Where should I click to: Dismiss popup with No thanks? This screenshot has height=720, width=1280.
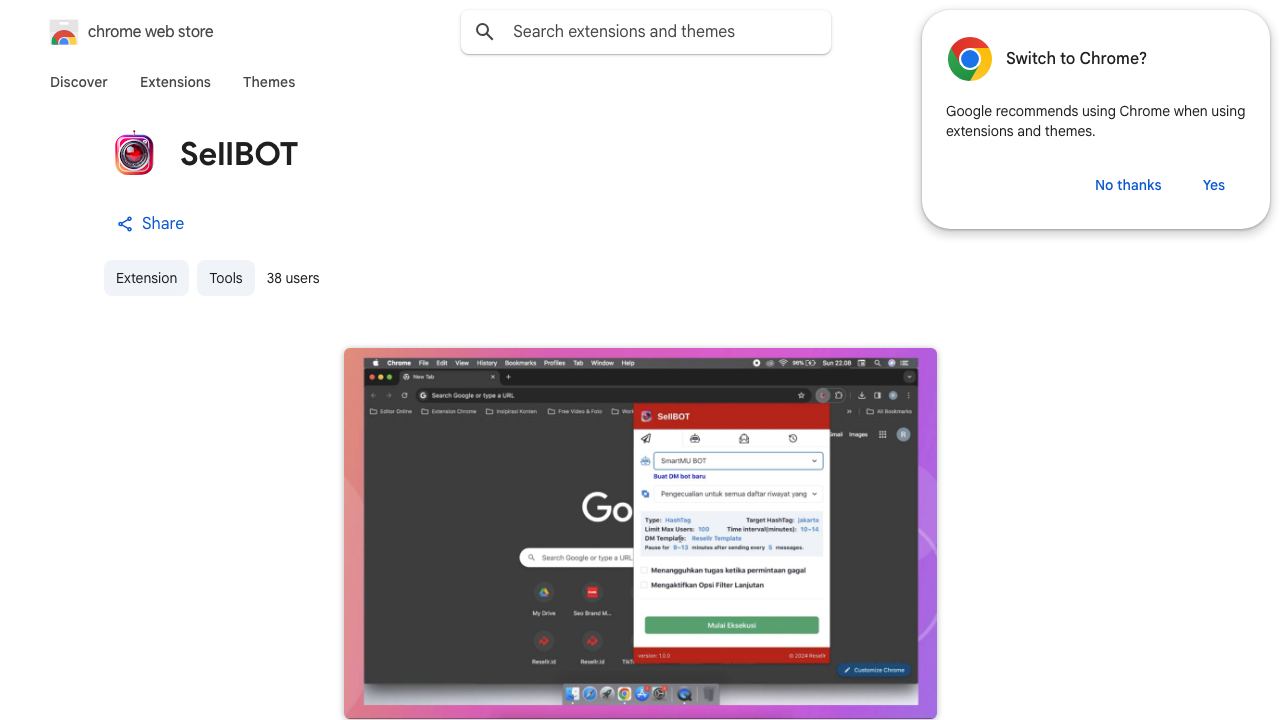click(x=1128, y=185)
